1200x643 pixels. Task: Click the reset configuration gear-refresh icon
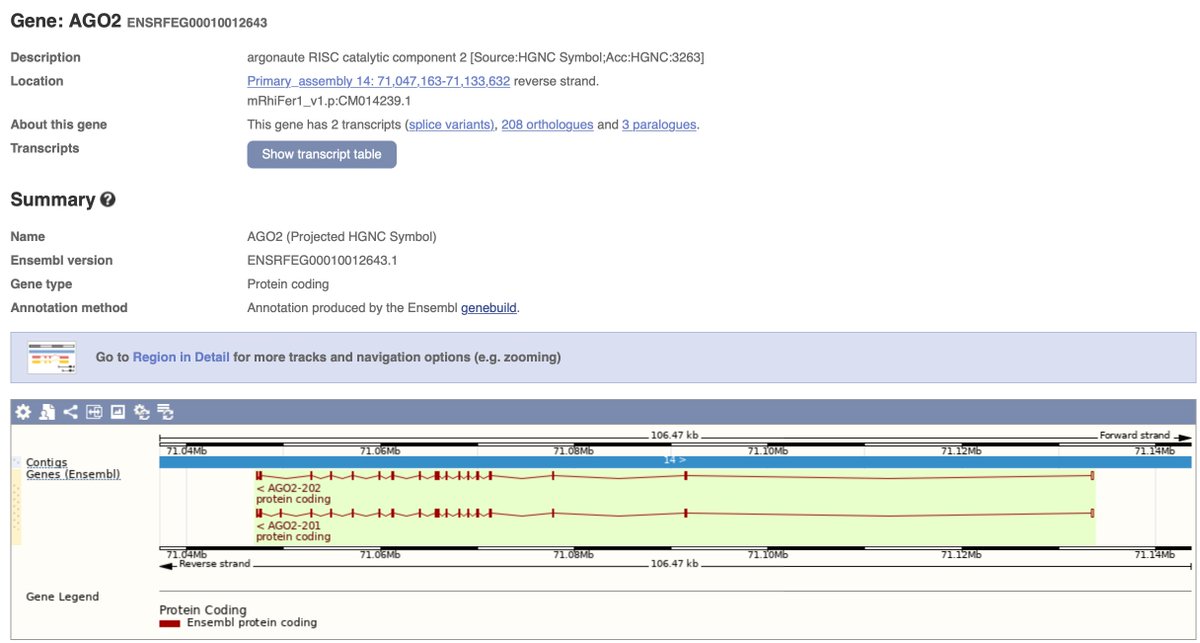coord(141,411)
